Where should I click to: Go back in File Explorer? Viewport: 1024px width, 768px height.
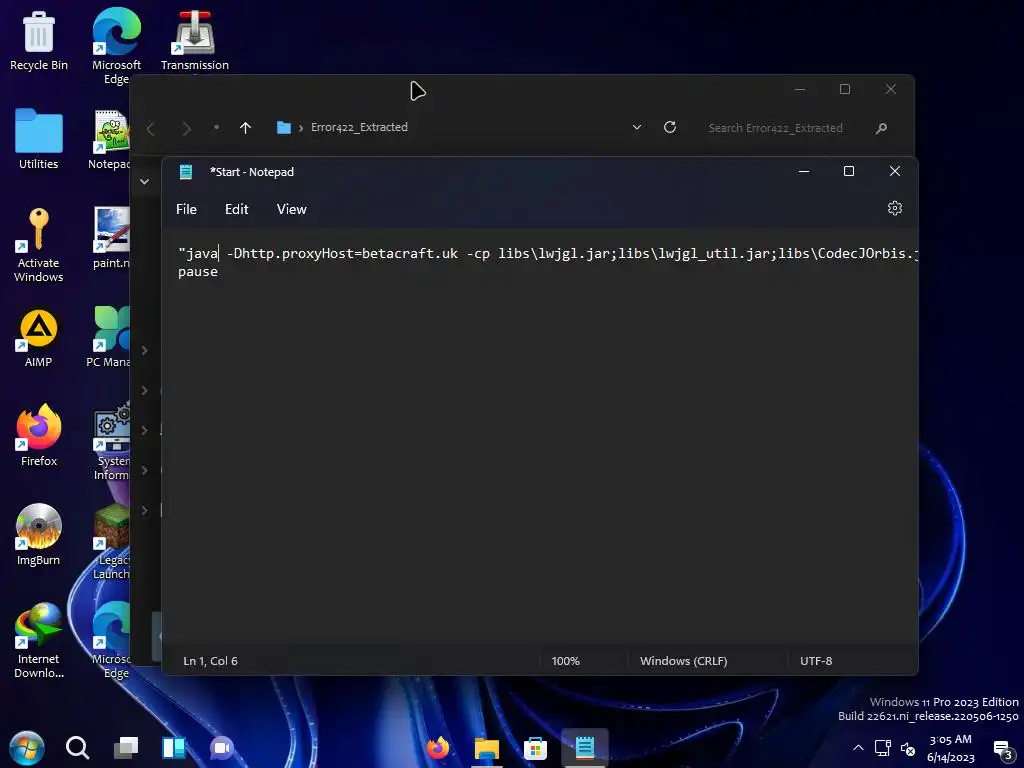coord(151,128)
